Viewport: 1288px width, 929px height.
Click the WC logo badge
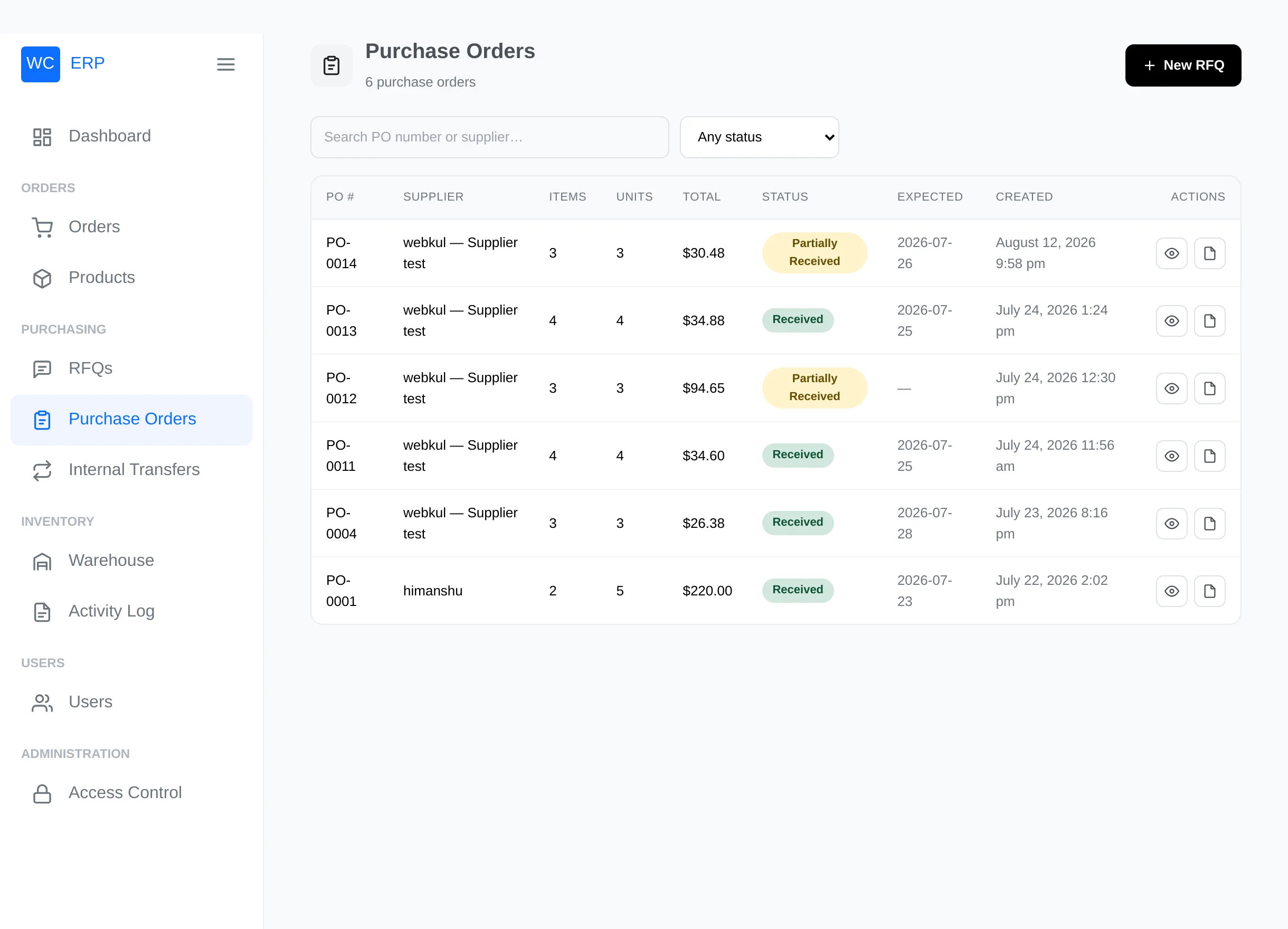pos(40,64)
